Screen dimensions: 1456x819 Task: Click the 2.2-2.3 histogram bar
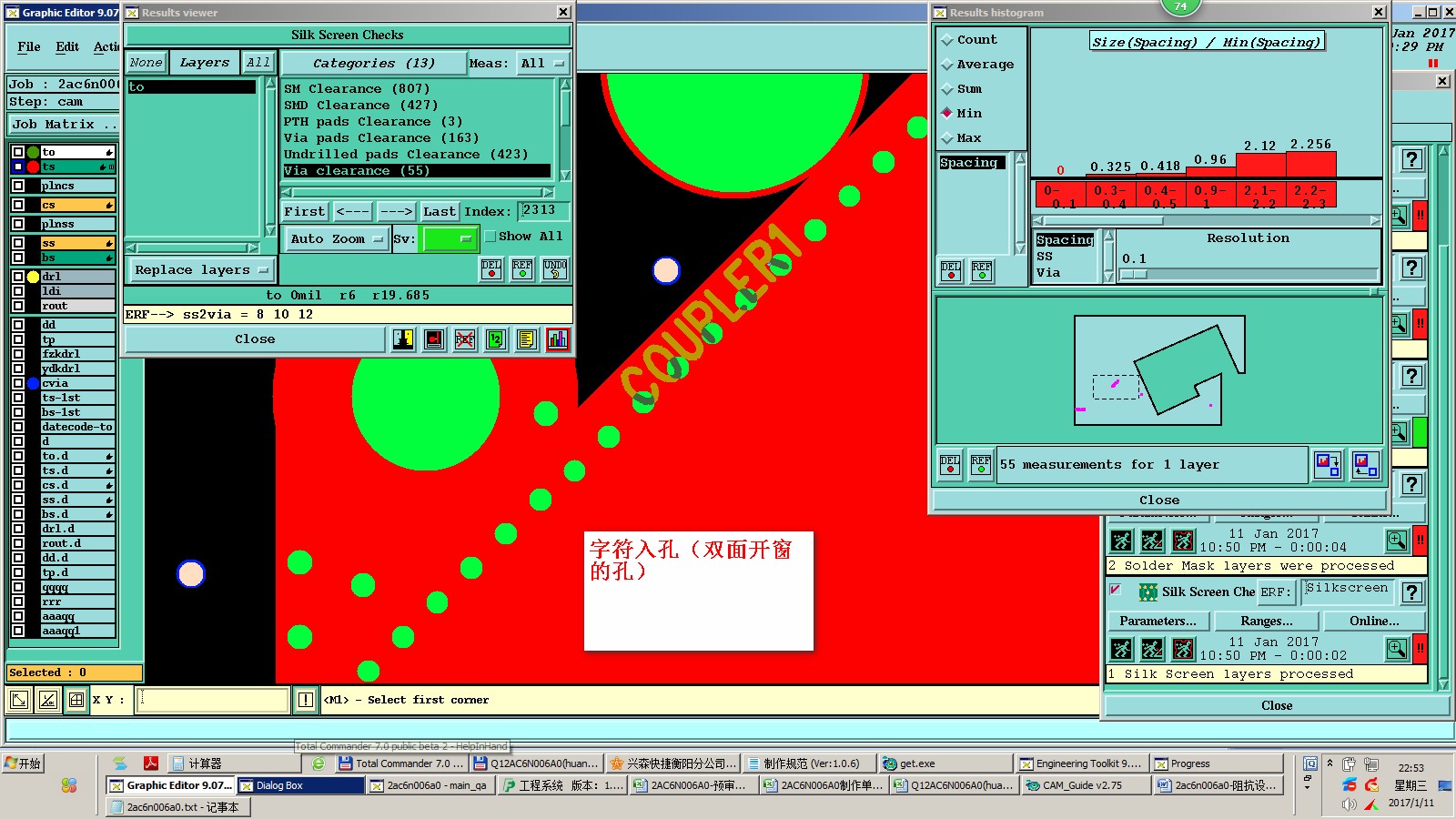click(1311, 165)
